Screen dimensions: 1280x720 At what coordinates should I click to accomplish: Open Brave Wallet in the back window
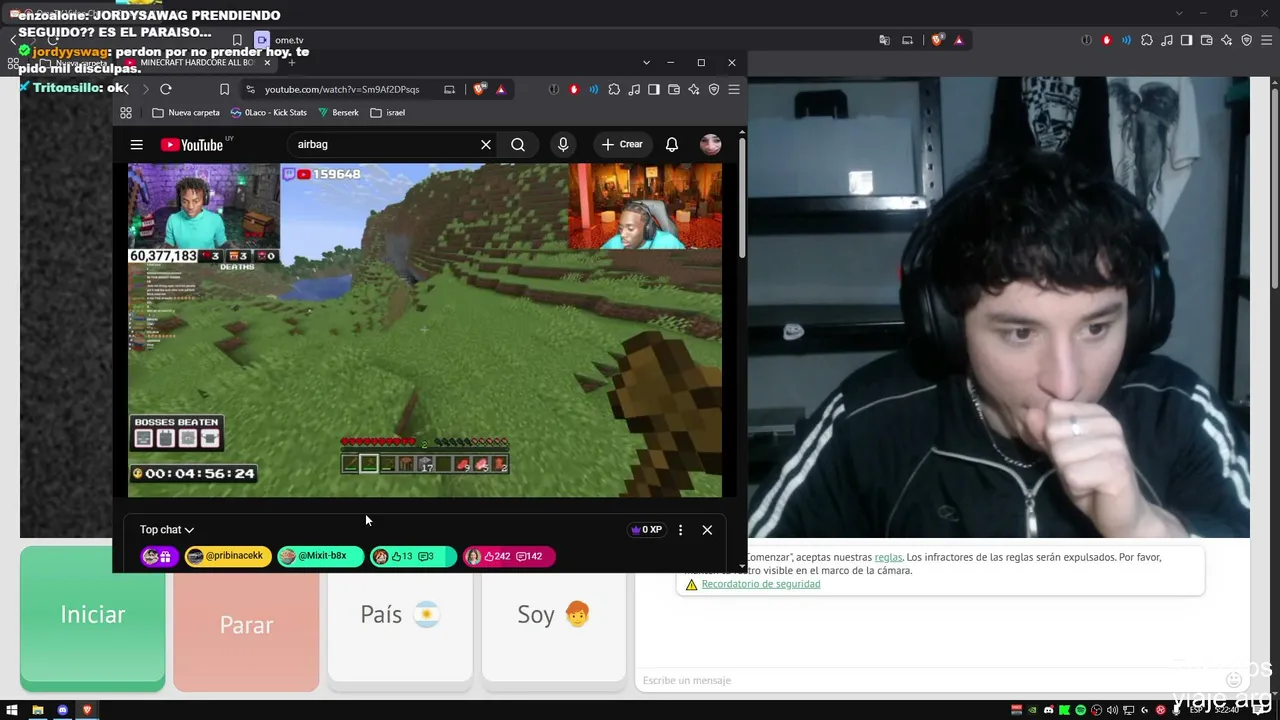(1207, 40)
